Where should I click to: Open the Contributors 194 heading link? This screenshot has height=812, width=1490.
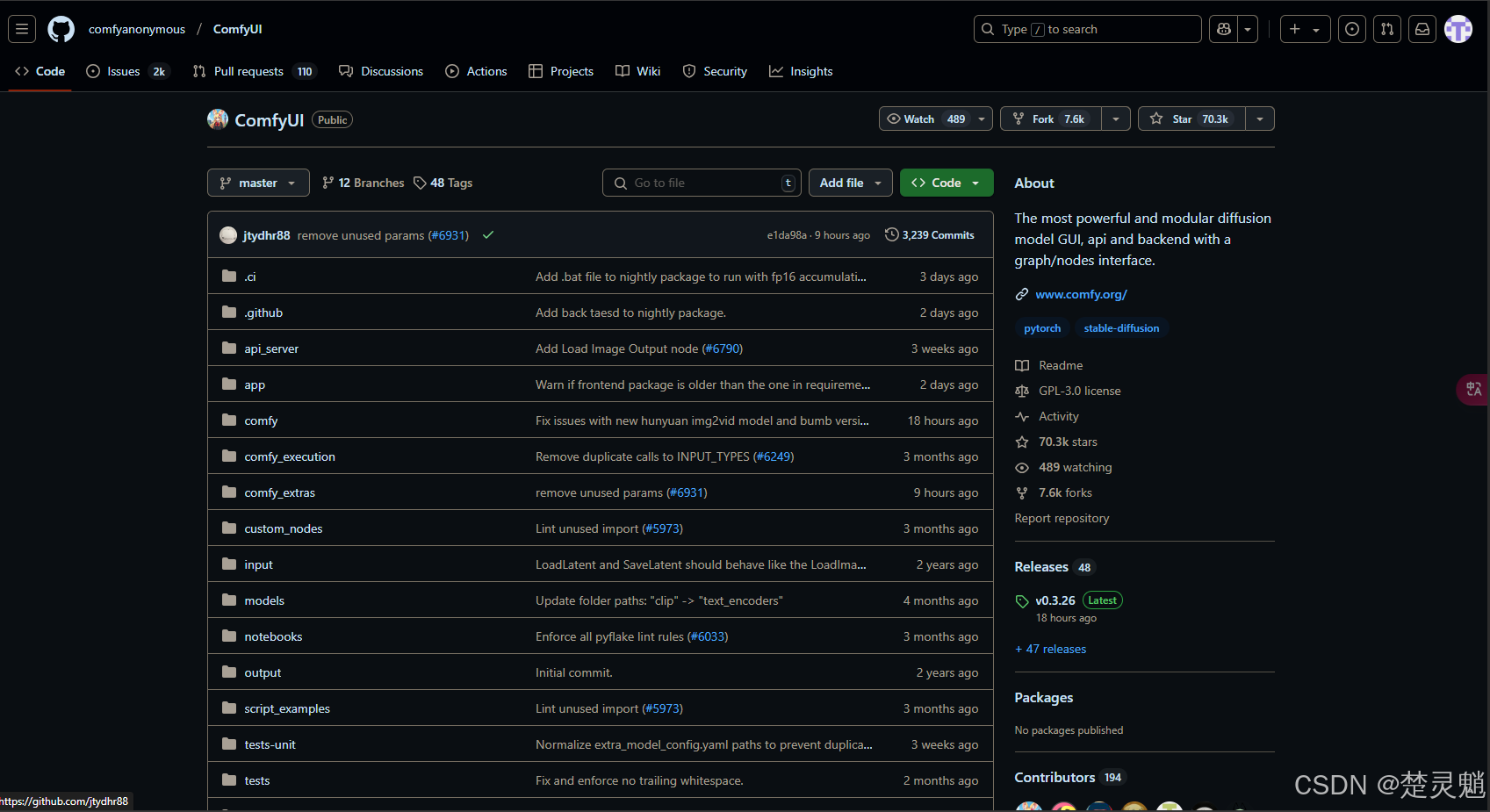[x=1069, y=777]
